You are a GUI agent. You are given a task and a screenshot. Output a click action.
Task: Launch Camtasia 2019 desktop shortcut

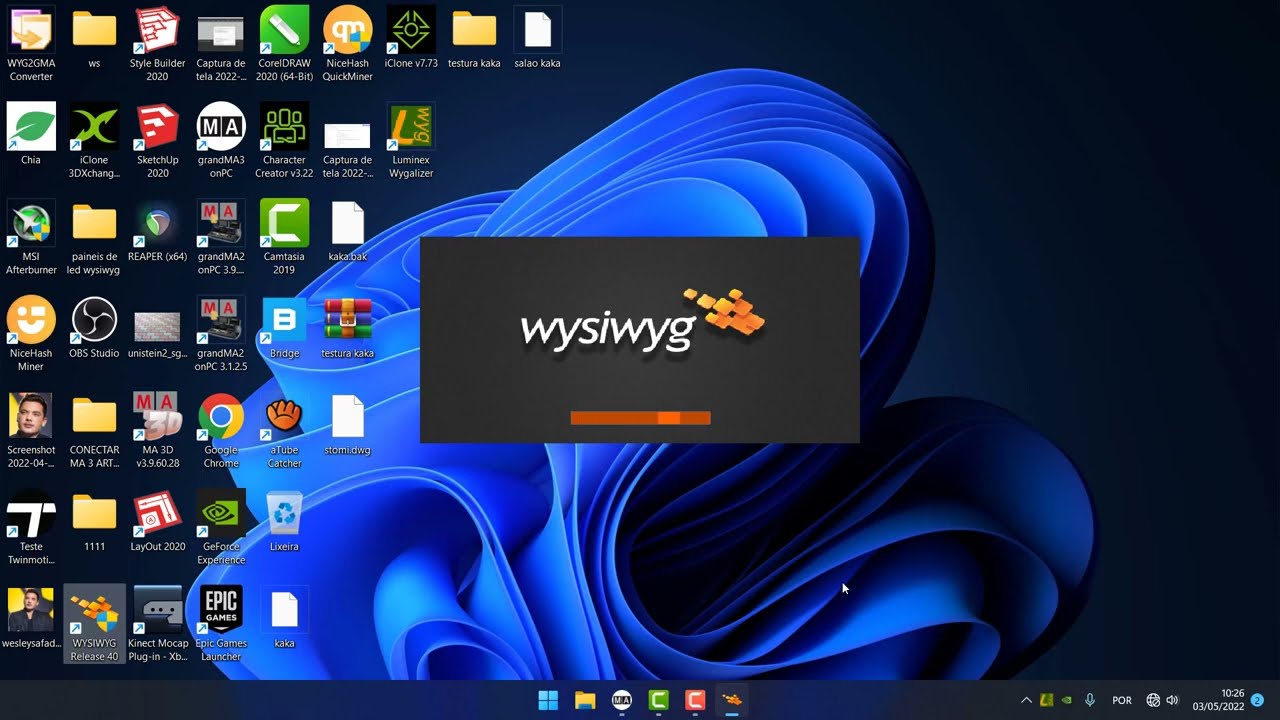click(x=284, y=238)
